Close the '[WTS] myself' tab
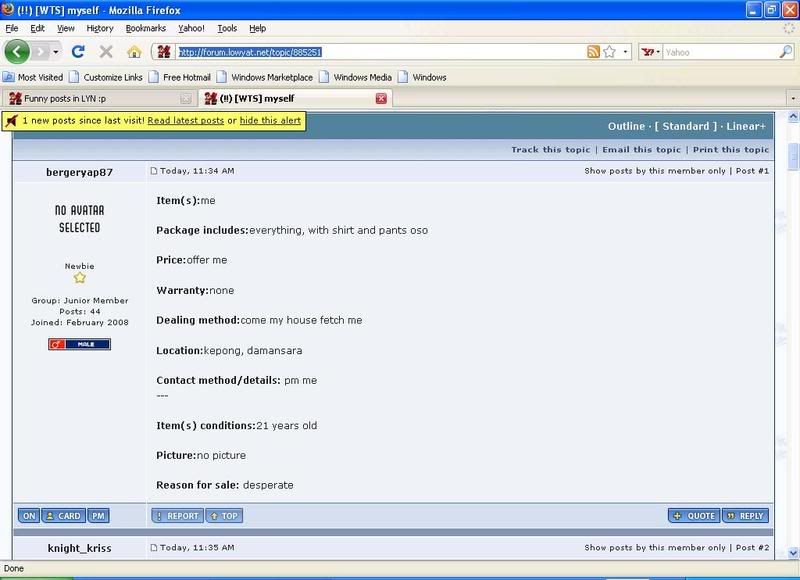This screenshot has width=800, height=580. 380,98
